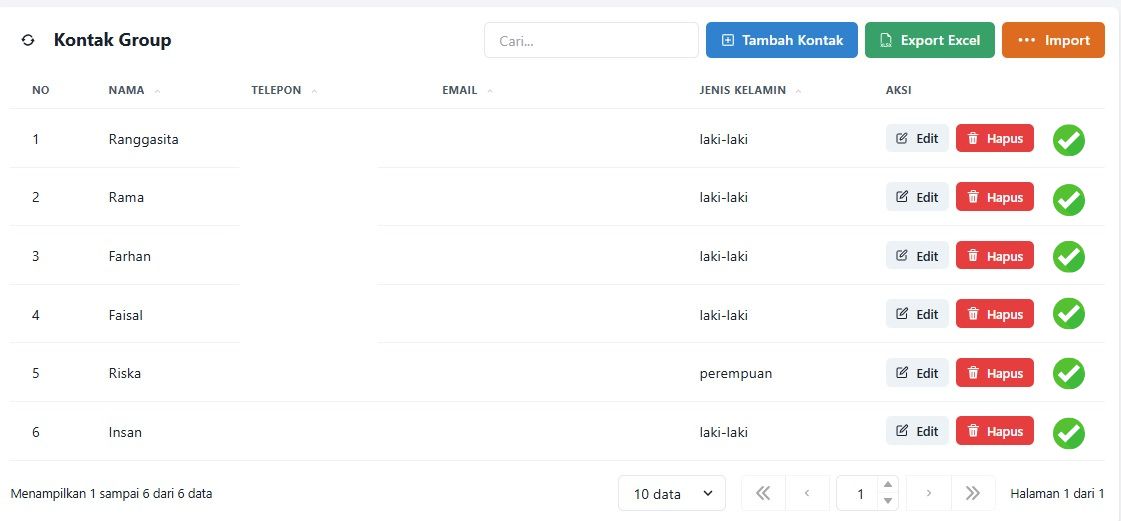
Task: Click next page chevron arrow
Action: pyautogui.click(x=928, y=493)
